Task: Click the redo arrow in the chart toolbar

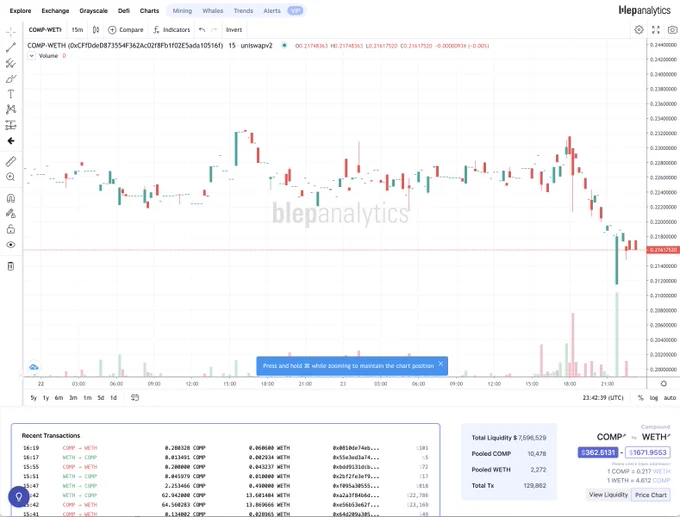Action: pyautogui.click(x=214, y=29)
